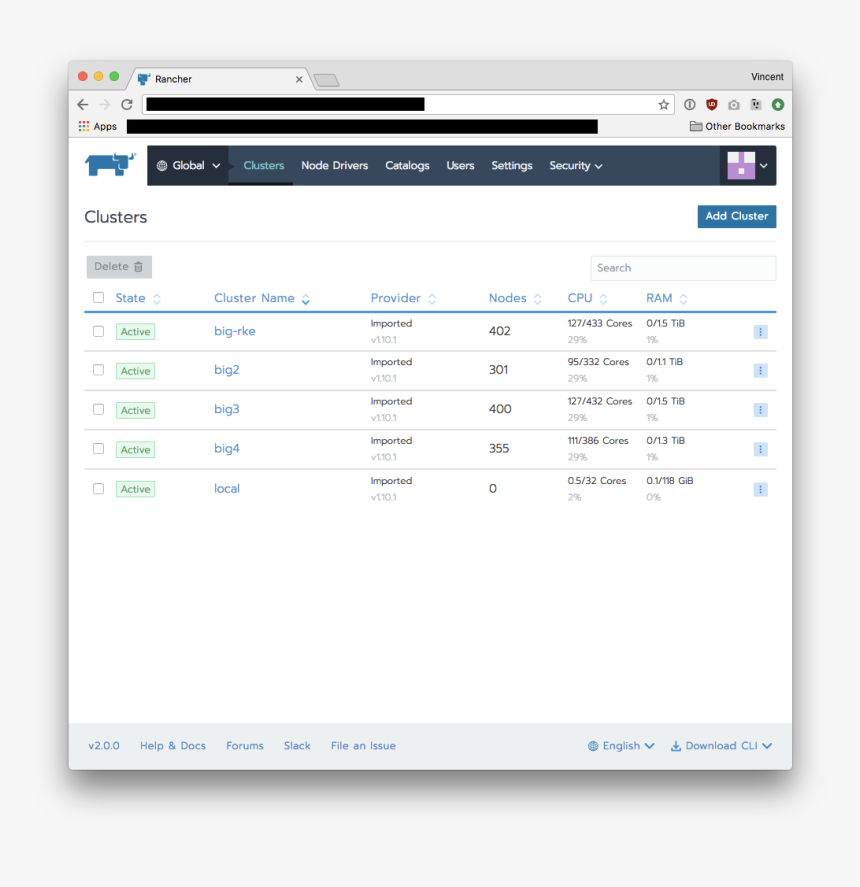Click the Rancher cow logo
The height and width of the screenshot is (887, 860).
[110, 165]
